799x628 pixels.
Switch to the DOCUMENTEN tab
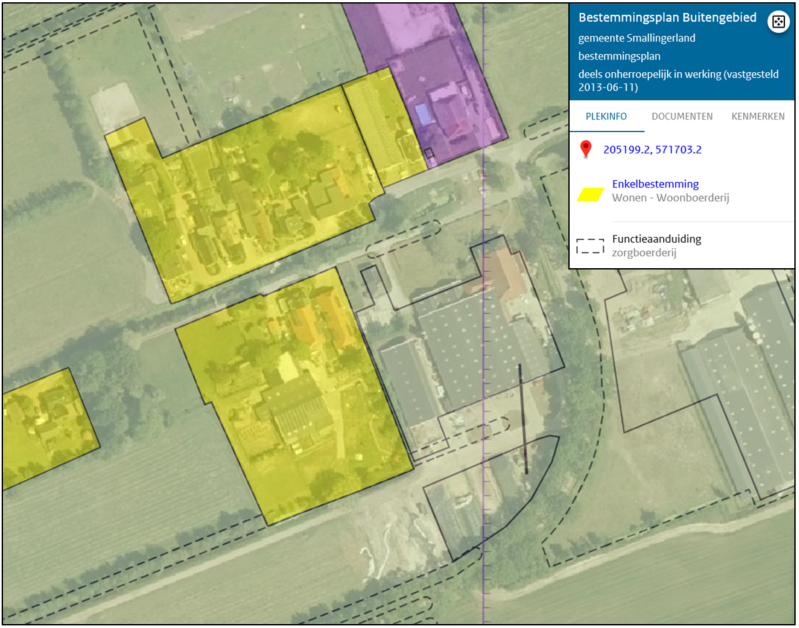click(682, 116)
